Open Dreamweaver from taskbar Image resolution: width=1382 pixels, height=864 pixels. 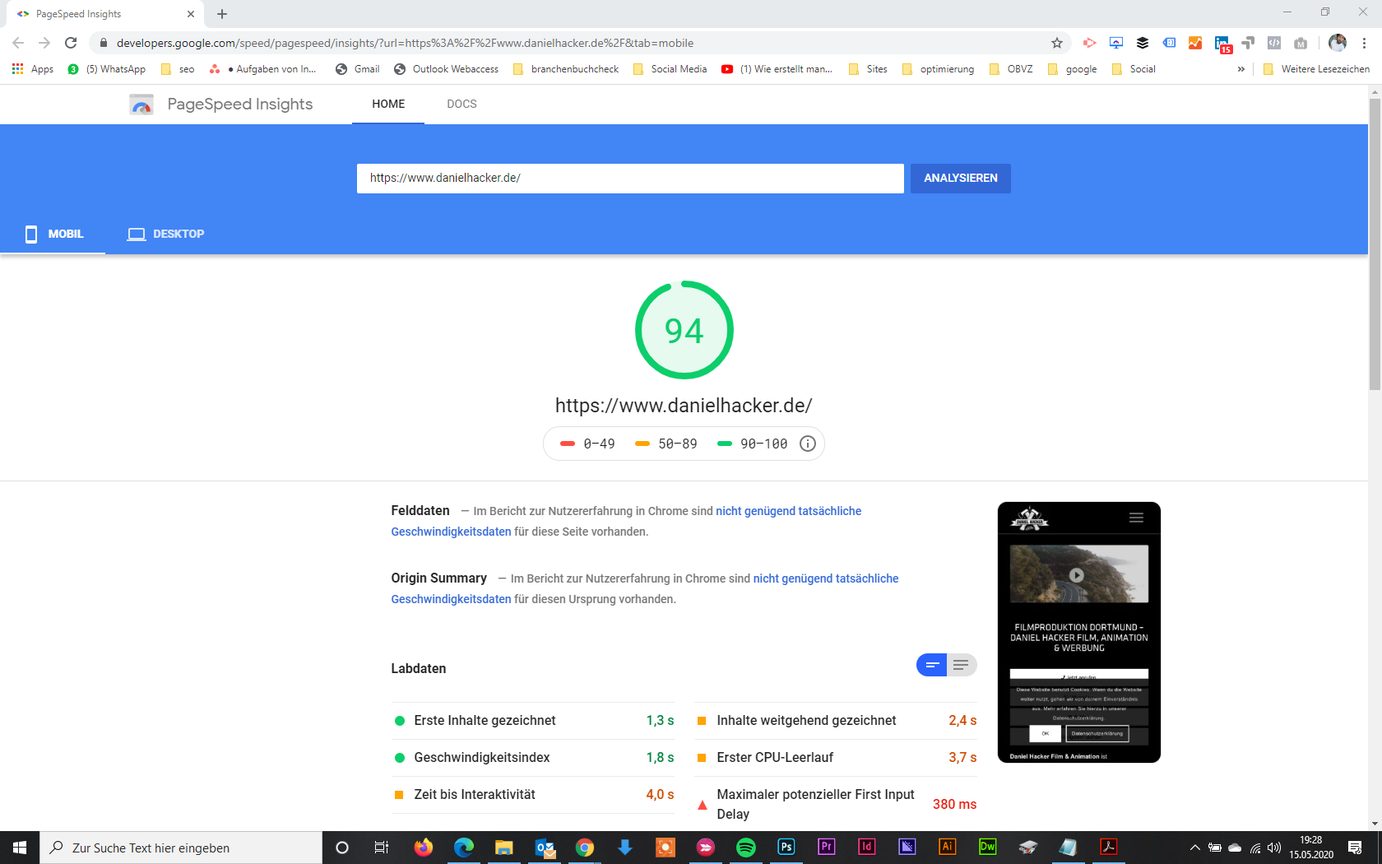(987, 847)
